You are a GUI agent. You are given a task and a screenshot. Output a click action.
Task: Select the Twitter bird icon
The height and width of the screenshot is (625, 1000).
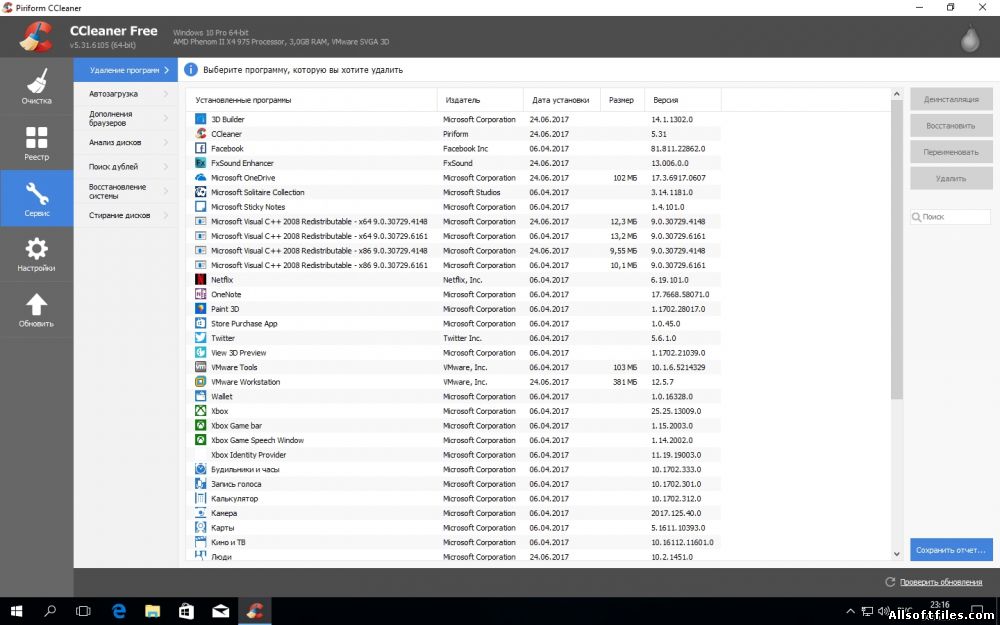pyautogui.click(x=200, y=338)
